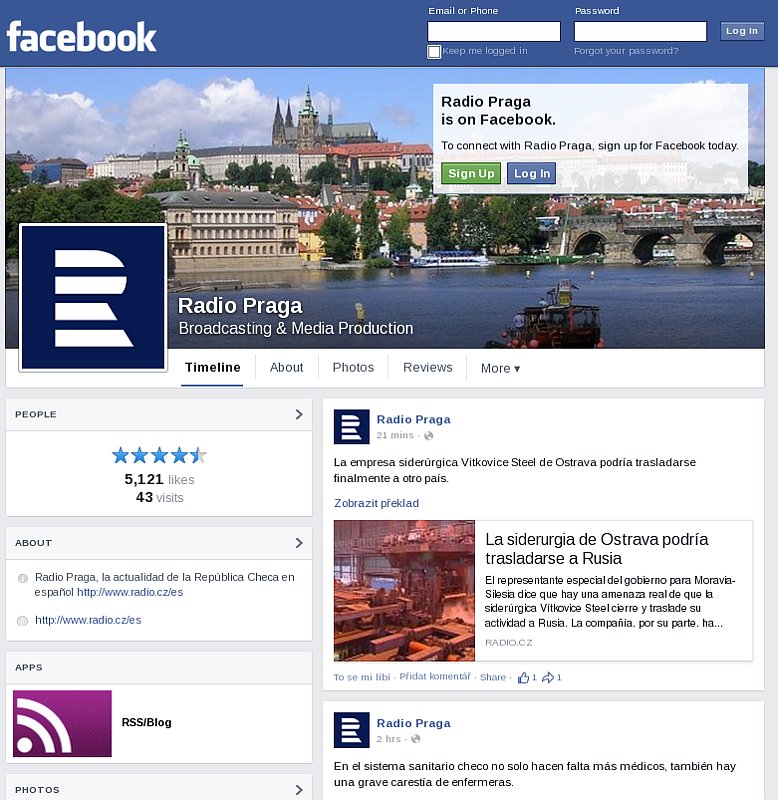Click the star rating in People panel
This screenshot has height=800, width=778.
pos(159,456)
